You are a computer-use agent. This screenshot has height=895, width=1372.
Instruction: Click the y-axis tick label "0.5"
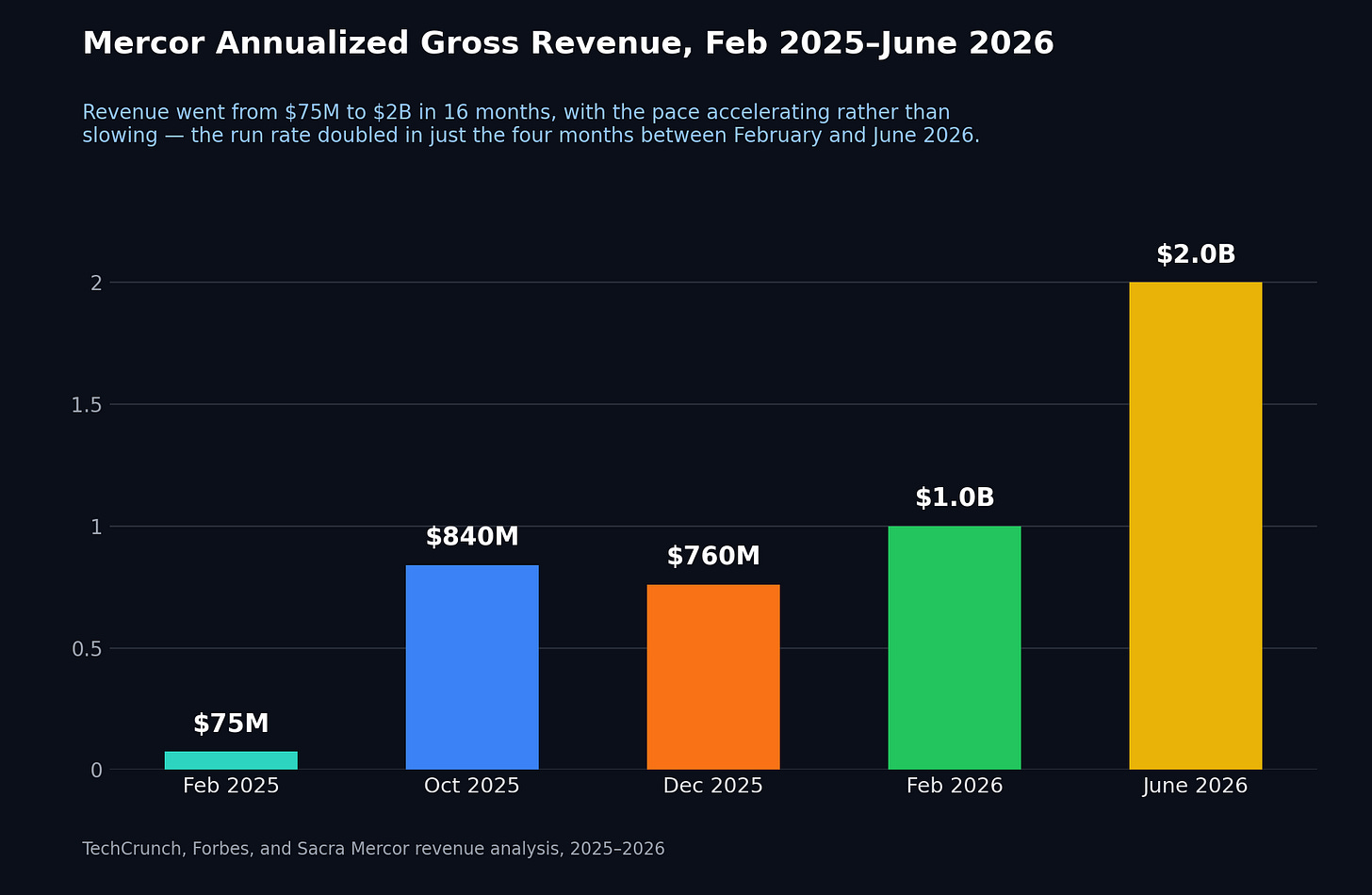(87, 649)
